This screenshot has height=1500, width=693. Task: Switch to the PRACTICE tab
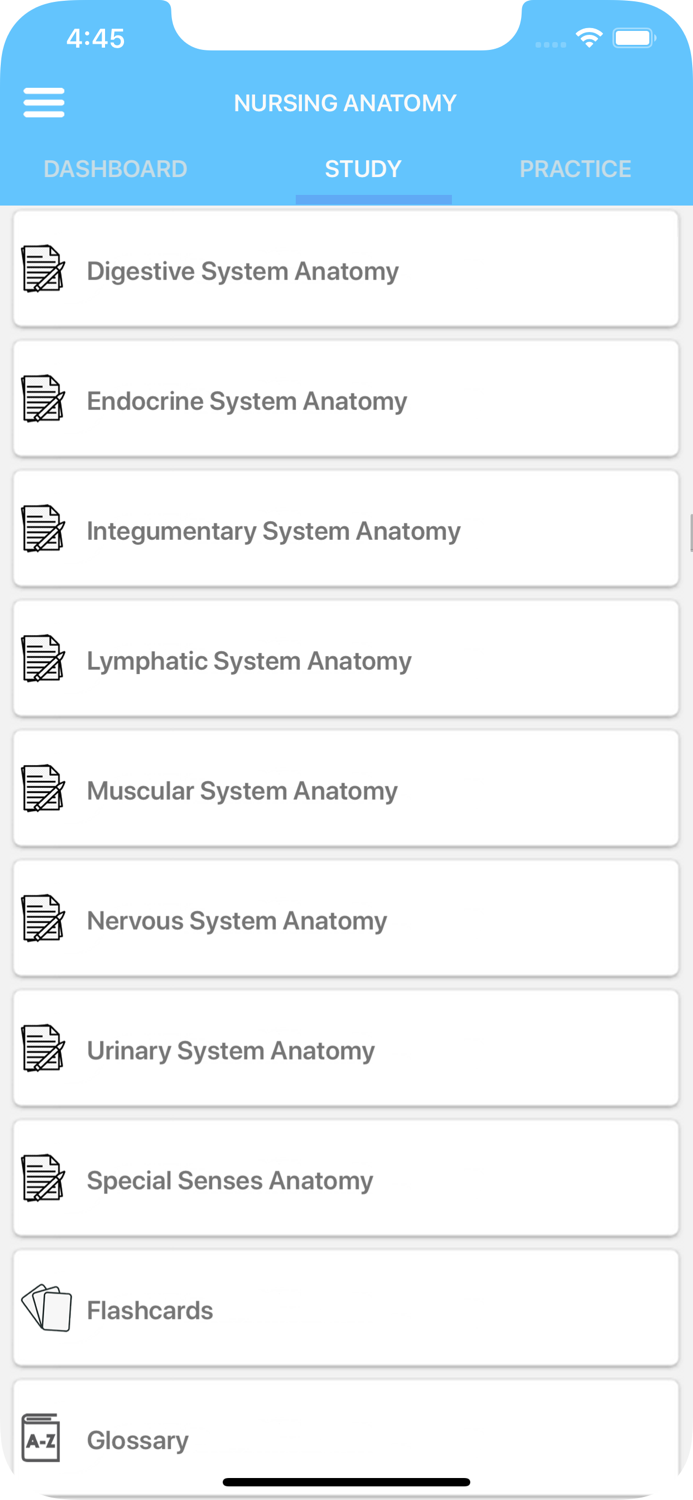coord(575,169)
